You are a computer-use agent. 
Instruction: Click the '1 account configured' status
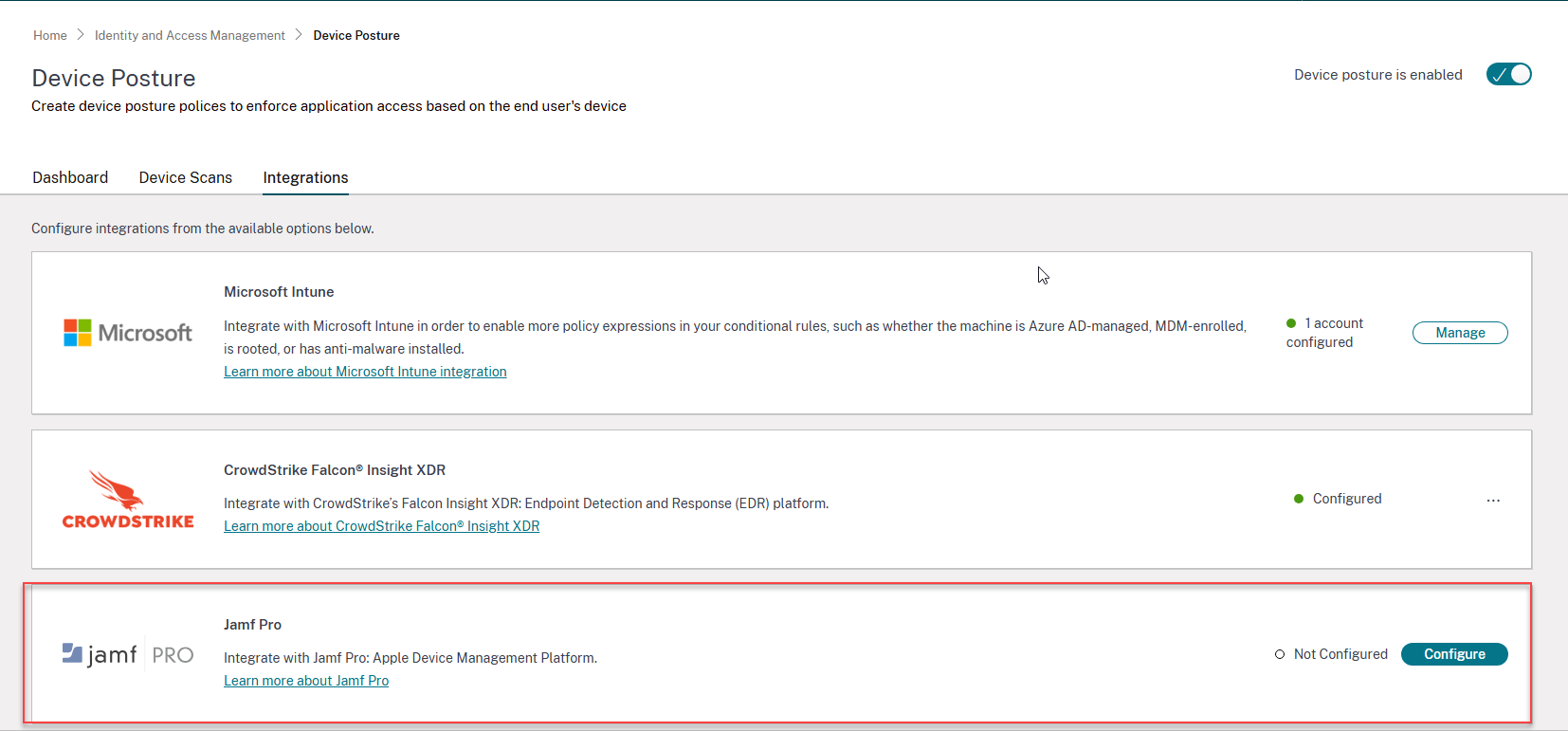coord(1324,333)
